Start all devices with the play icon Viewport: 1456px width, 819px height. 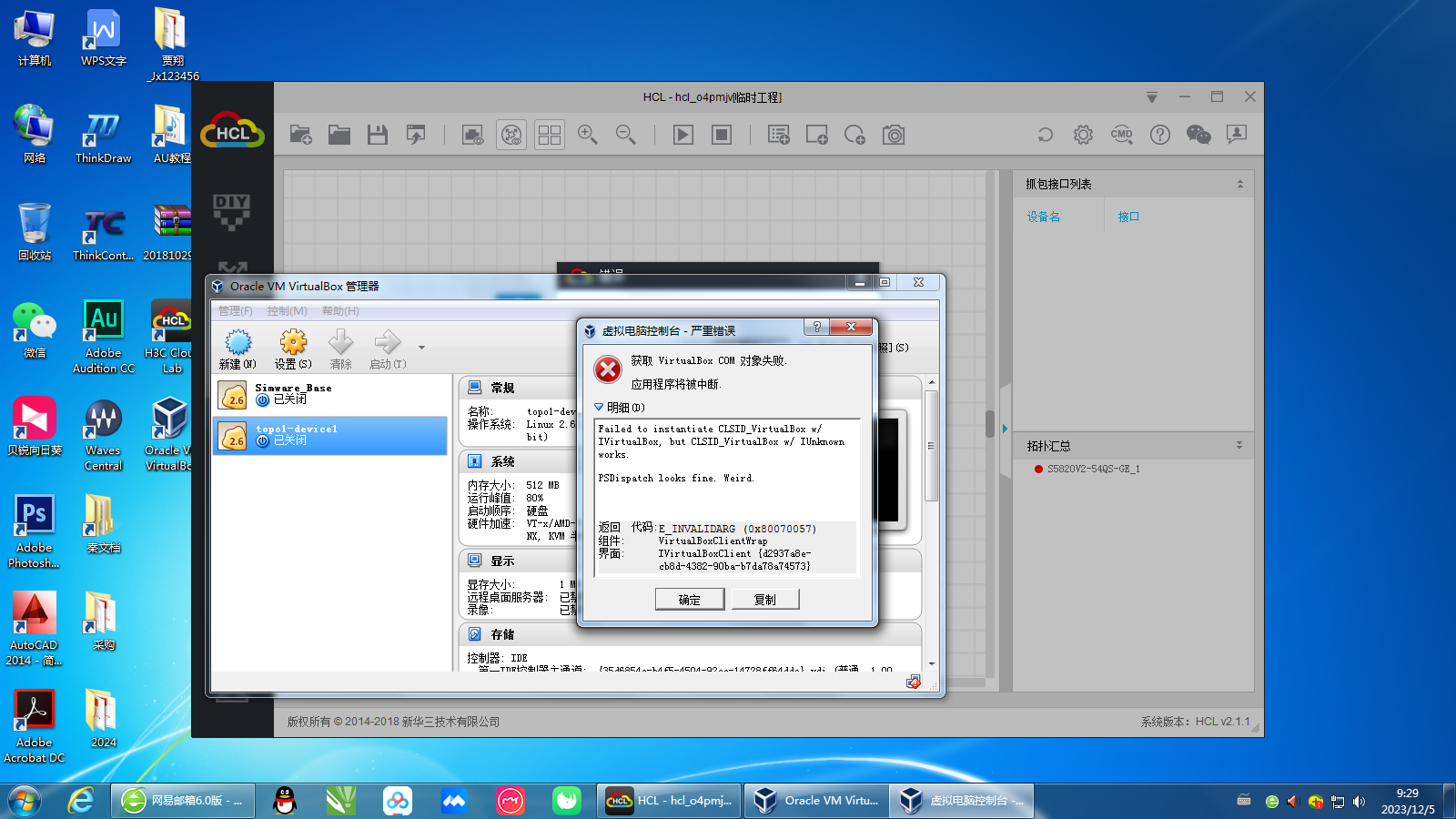pyautogui.click(x=683, y=136)
